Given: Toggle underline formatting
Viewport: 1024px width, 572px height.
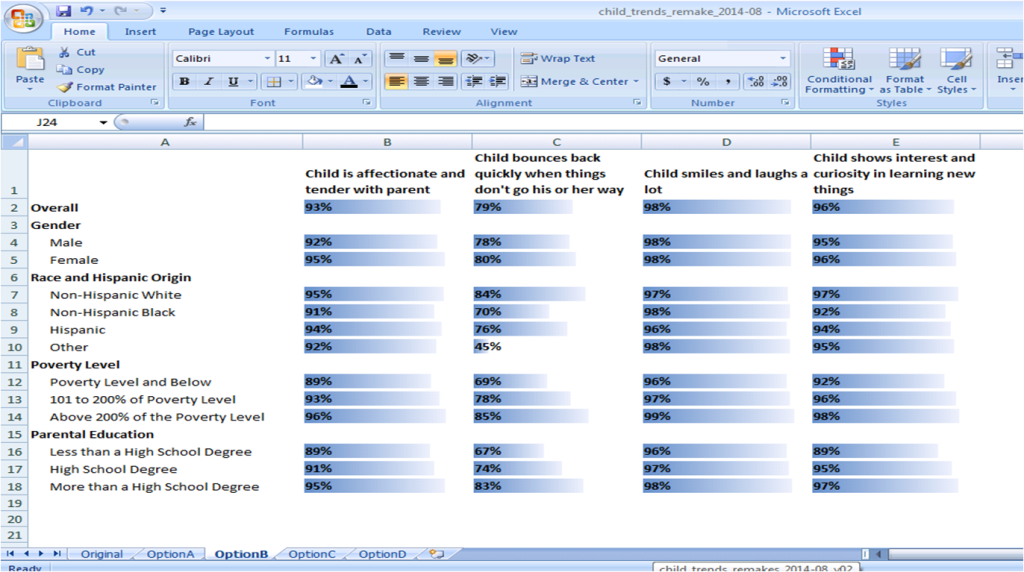Looking at the screenshot, I should coord(233,82).
